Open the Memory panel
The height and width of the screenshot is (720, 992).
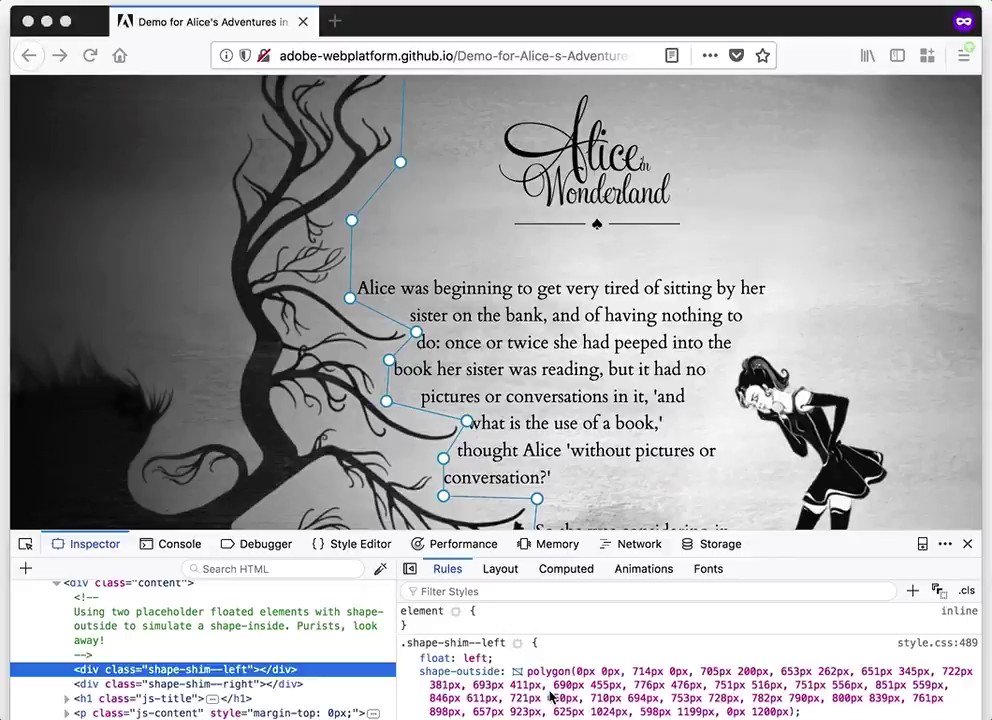point(548,544)
